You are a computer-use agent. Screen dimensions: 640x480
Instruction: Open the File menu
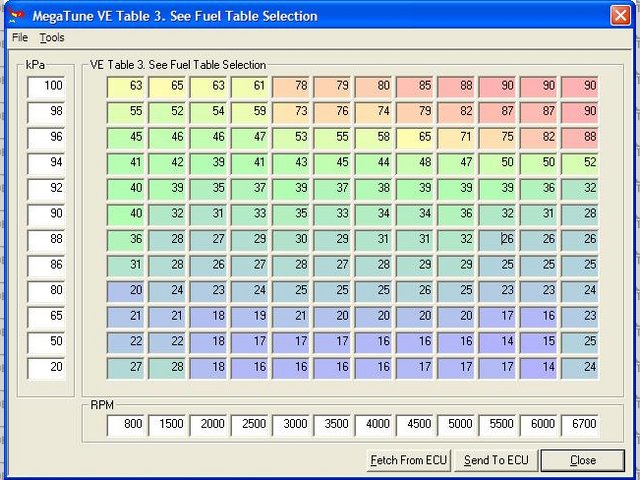[20, 38]
